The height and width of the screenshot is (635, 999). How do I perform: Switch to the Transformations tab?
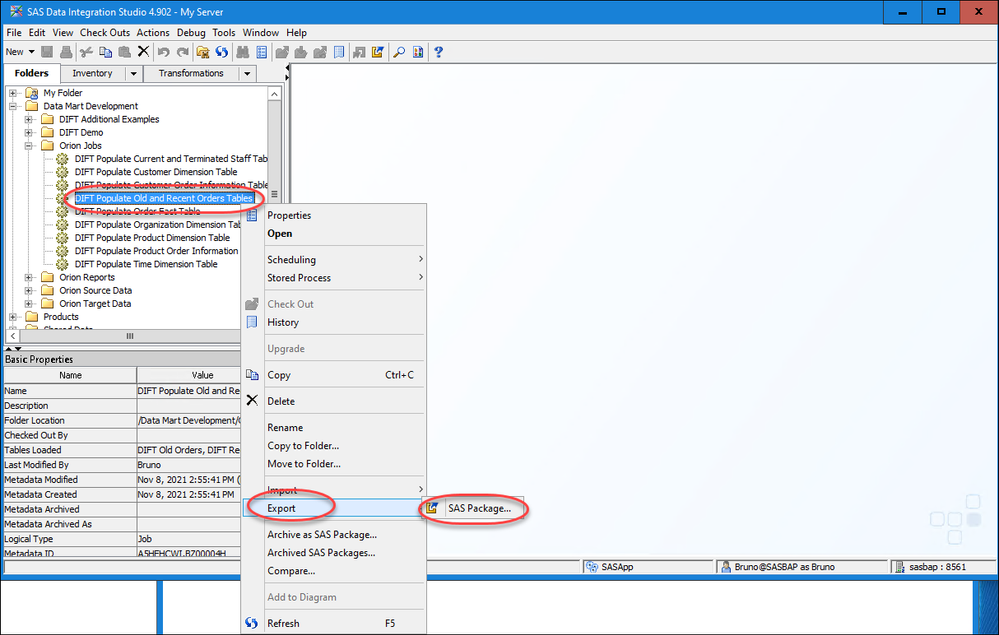(x=190, y=73)
